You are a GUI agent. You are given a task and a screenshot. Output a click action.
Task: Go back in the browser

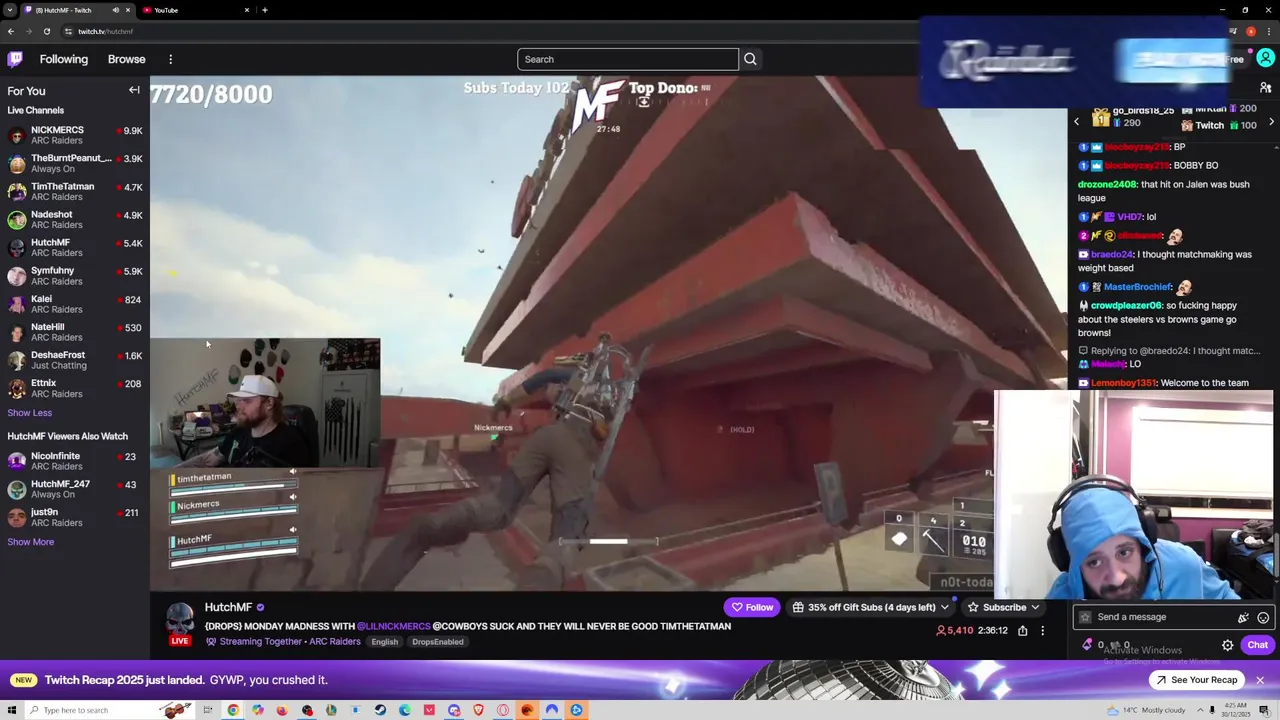[x=11, y=31]
